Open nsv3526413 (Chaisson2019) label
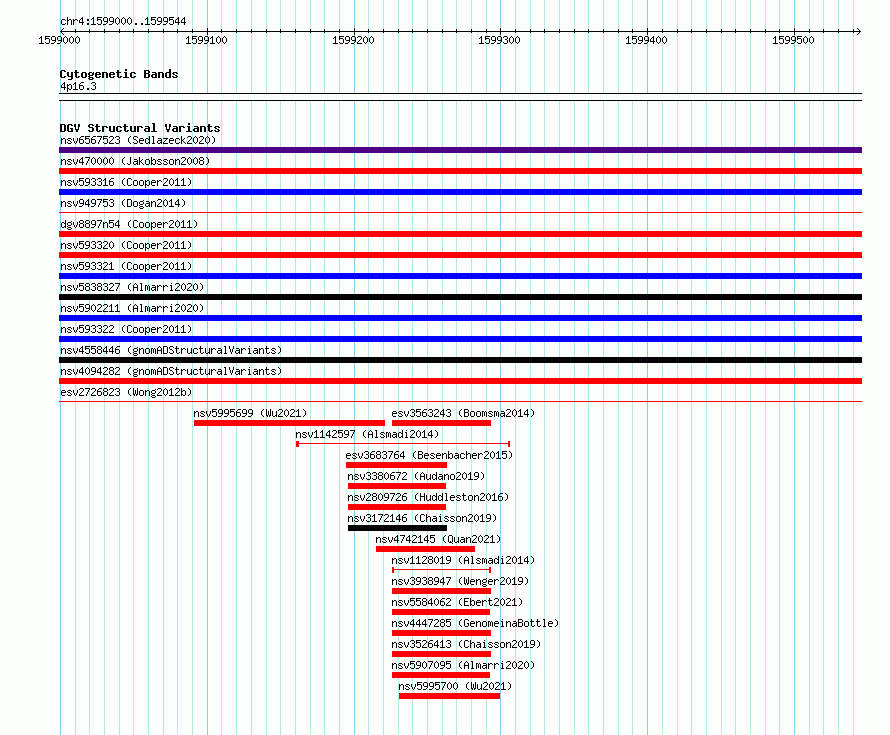The height and width of the screenshot is (735, 890). point(466,644)
